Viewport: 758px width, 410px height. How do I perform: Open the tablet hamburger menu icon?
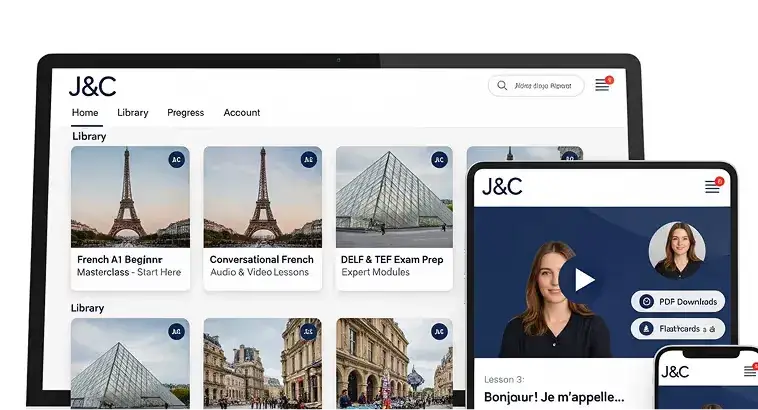[712, 186]
